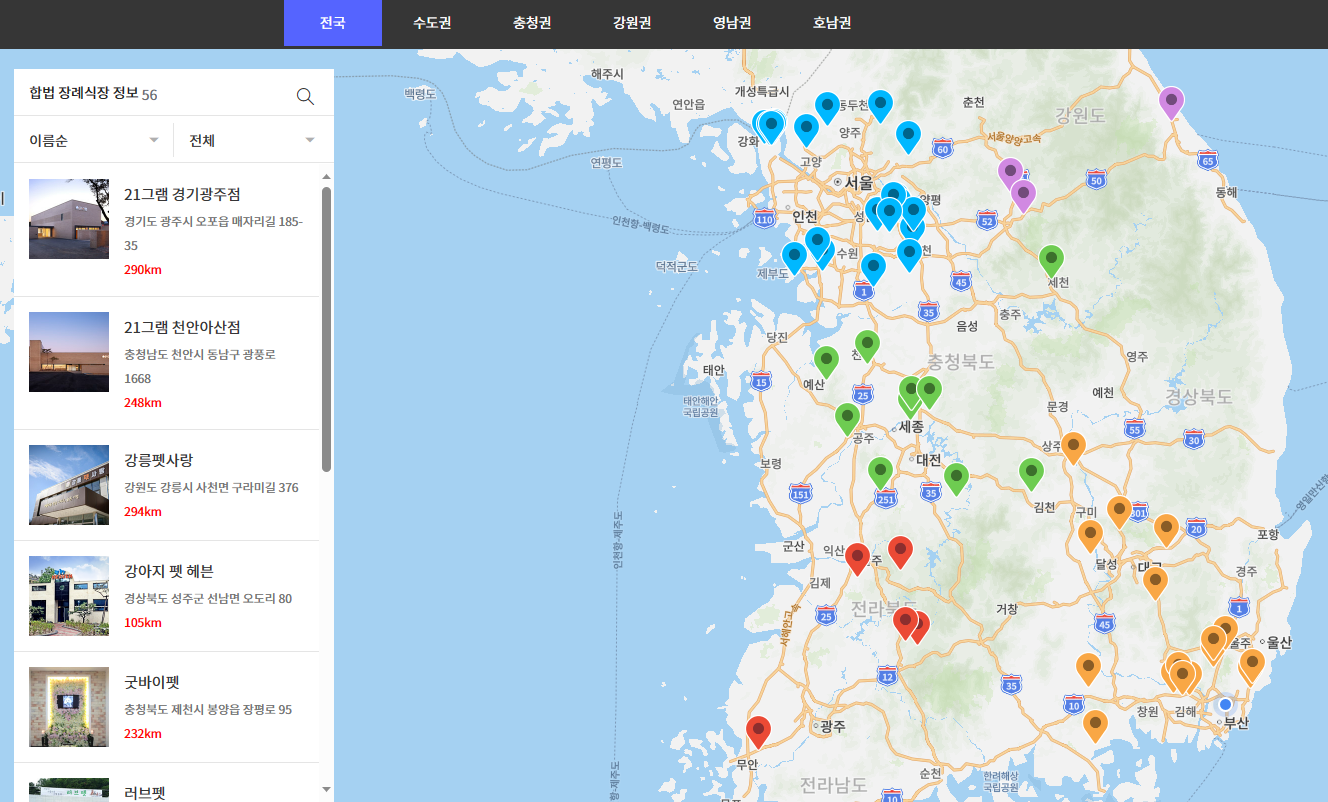Open the 전체 filter dropdown
The image size is (1328, 802).
click(x=254, y=141)
